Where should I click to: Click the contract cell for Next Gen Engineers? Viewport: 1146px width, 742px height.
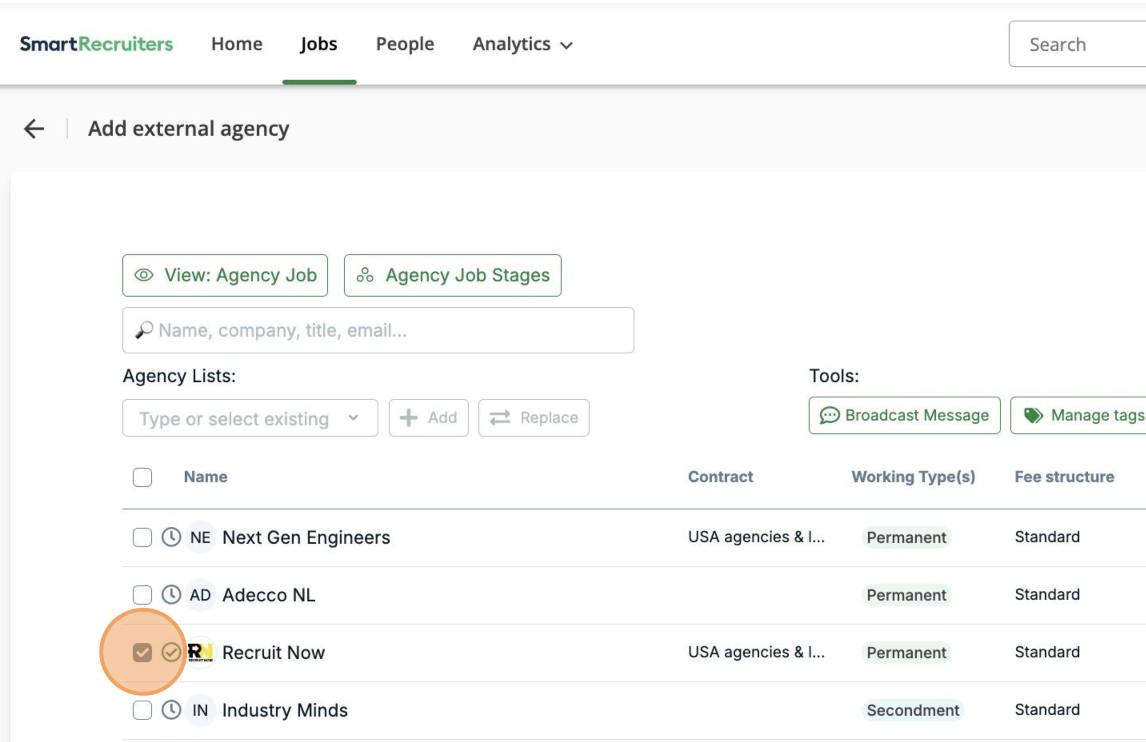756,537
